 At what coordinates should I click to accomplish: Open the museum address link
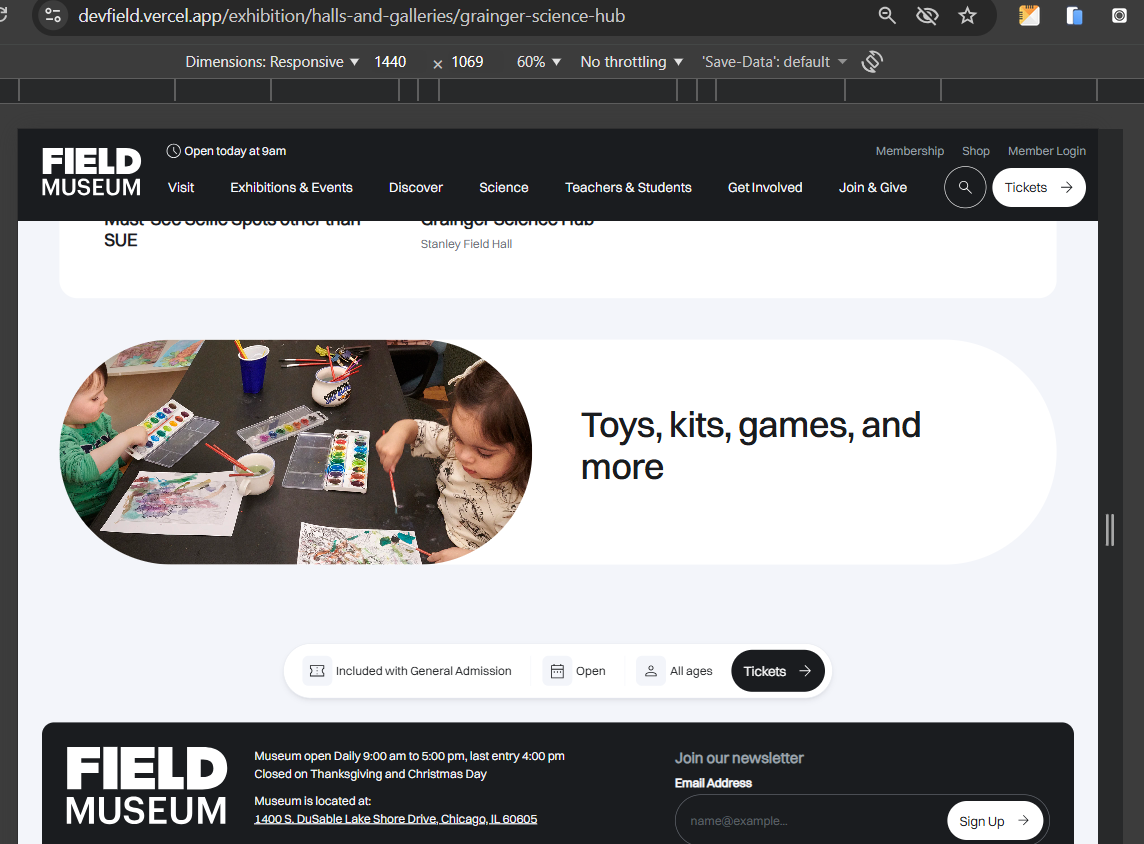[x=395, y=819]
